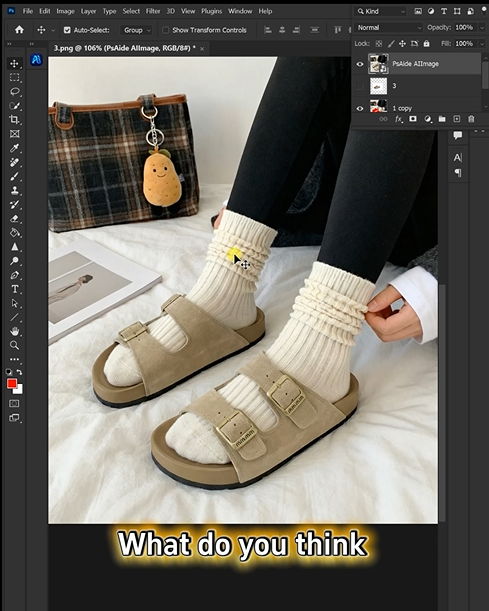Screen dimensions: 489x611
Task: Select the Horizontal Type tool
Action: pos(14,289)
